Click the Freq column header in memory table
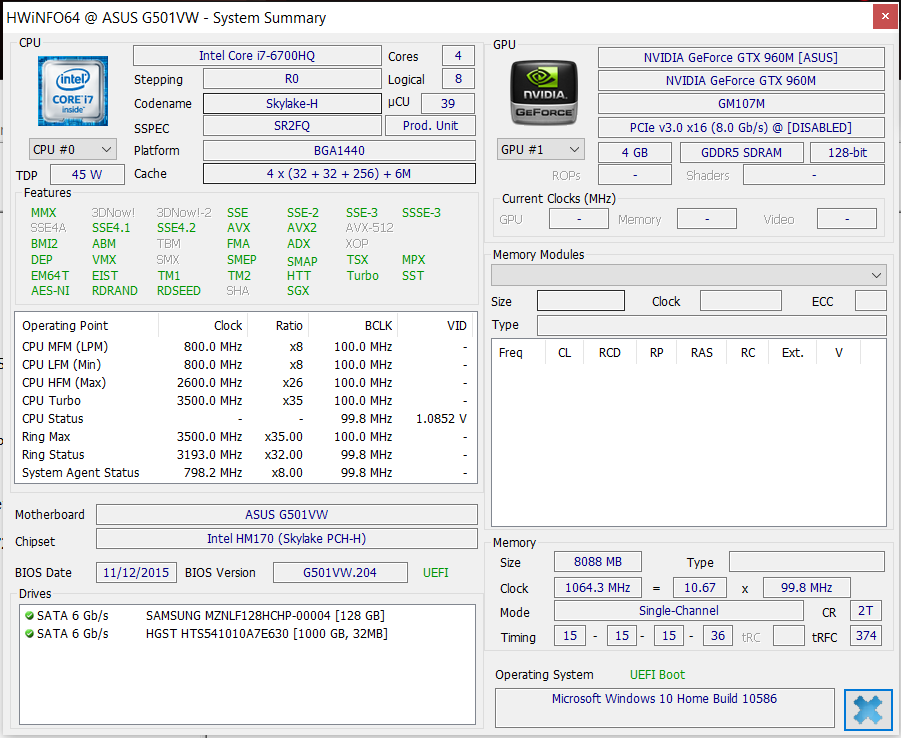This screenshot has width=901, height=738. [x=510, y=352]
